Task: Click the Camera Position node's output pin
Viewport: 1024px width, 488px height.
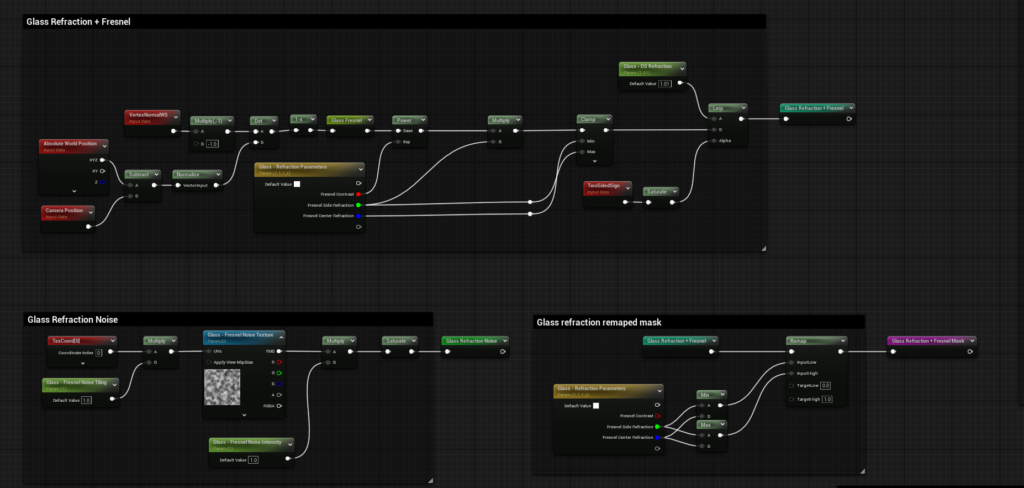Action: pos(90,226)
